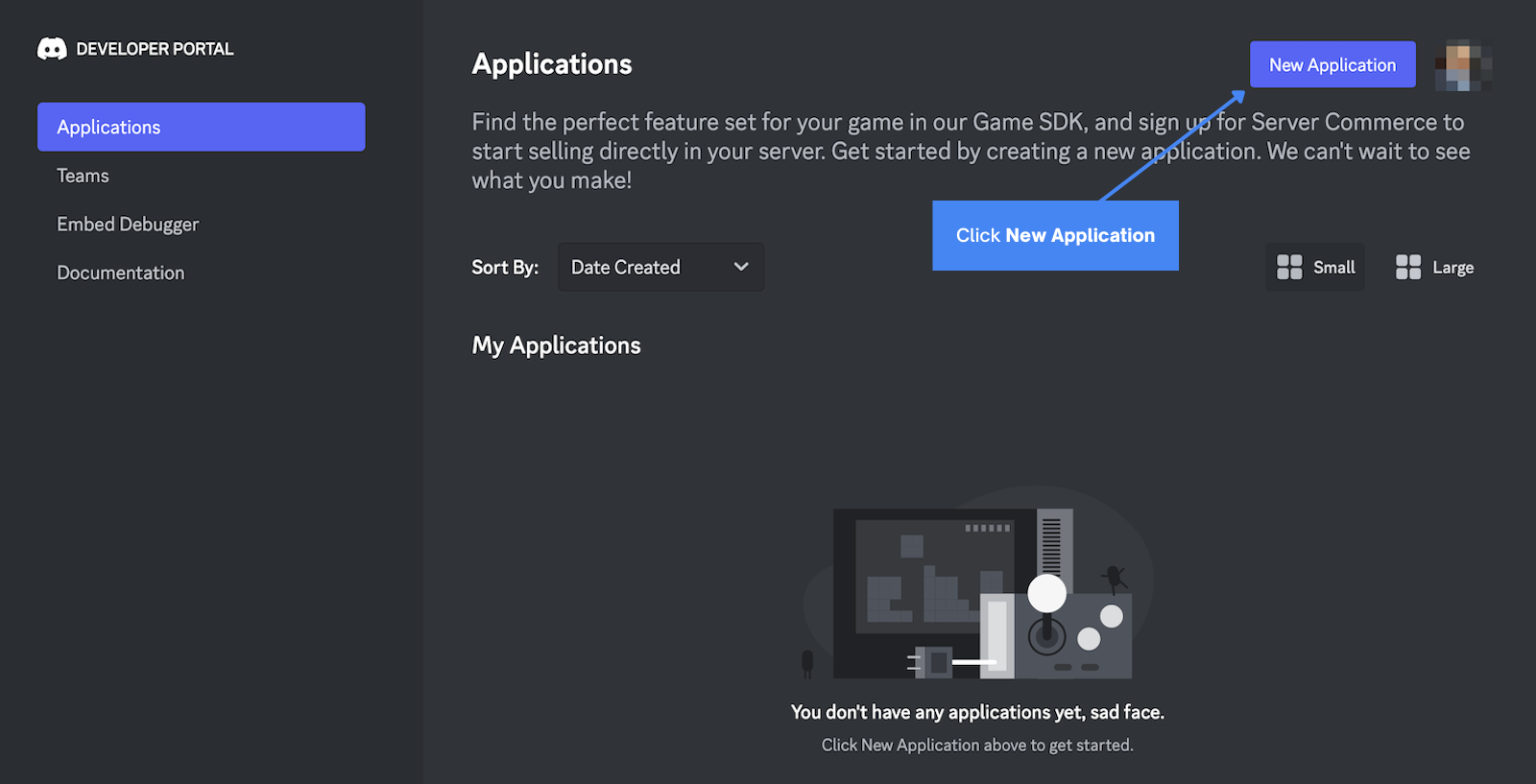Open the Documentation link
This screenshot has height=784, width=1536.
coord(120,273)
